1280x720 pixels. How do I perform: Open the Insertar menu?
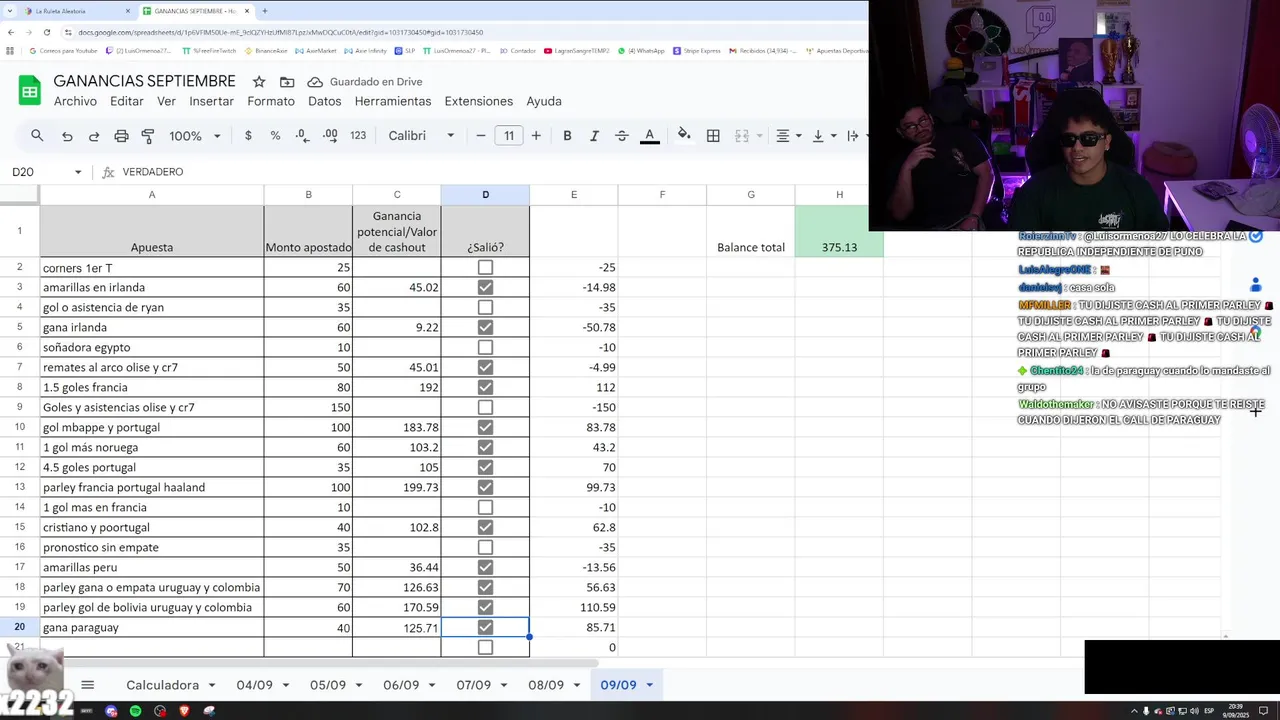211,101
